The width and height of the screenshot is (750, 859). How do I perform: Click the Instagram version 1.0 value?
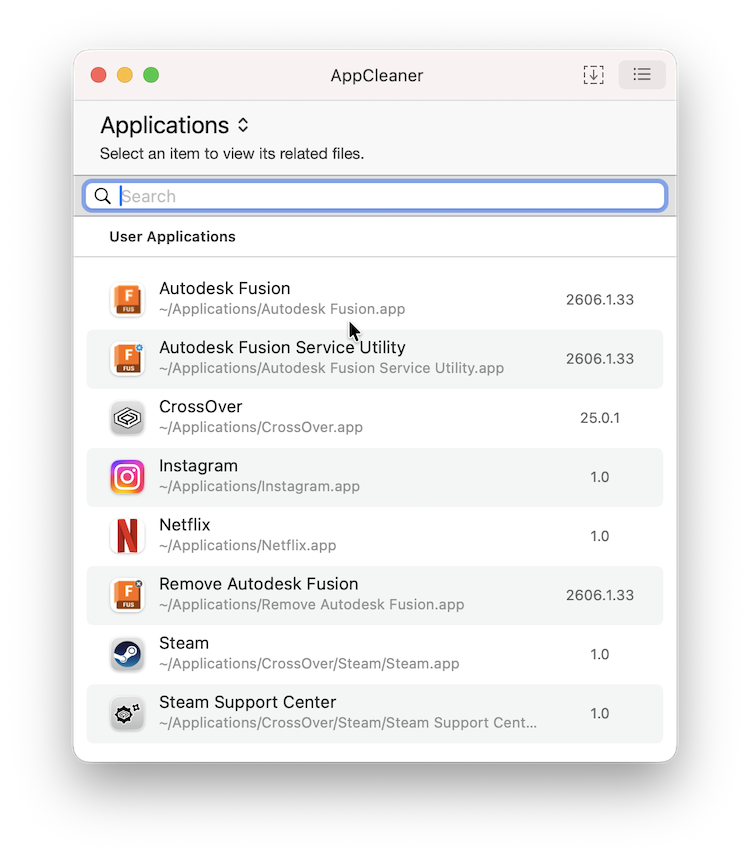point(600,477)
